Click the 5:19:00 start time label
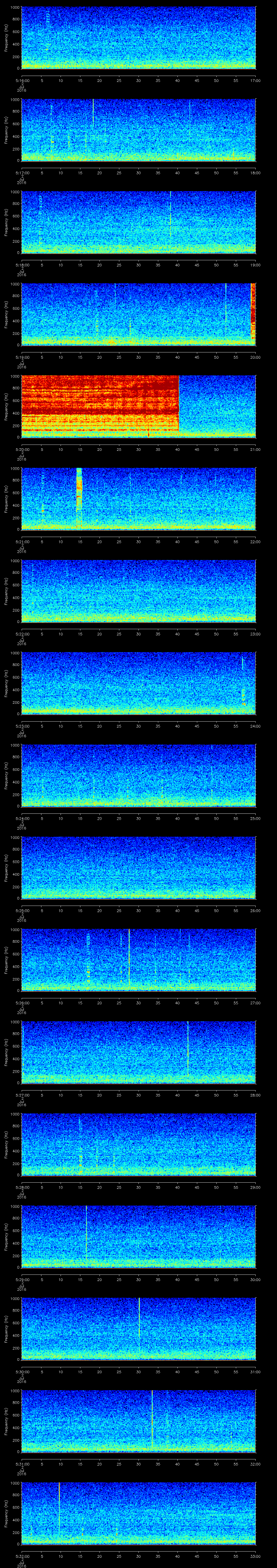 pos(22,357)
